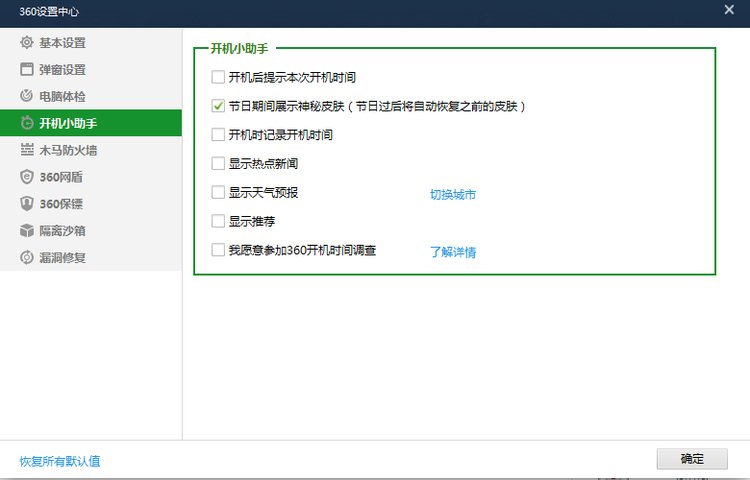The image size is (750, 480).
Task: Tick the 开机时记录开机时间 checkbox
Action: coord(218,134)
